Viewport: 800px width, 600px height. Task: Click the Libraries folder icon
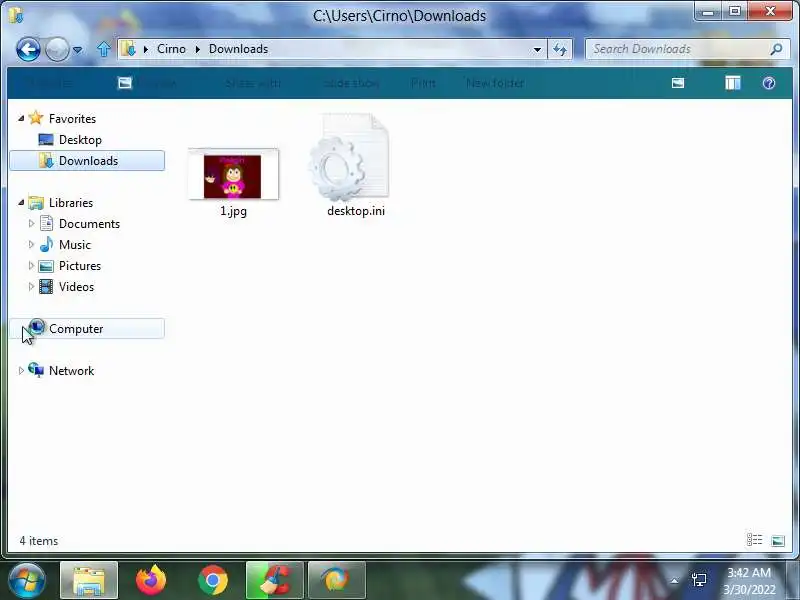click(36, 203)
